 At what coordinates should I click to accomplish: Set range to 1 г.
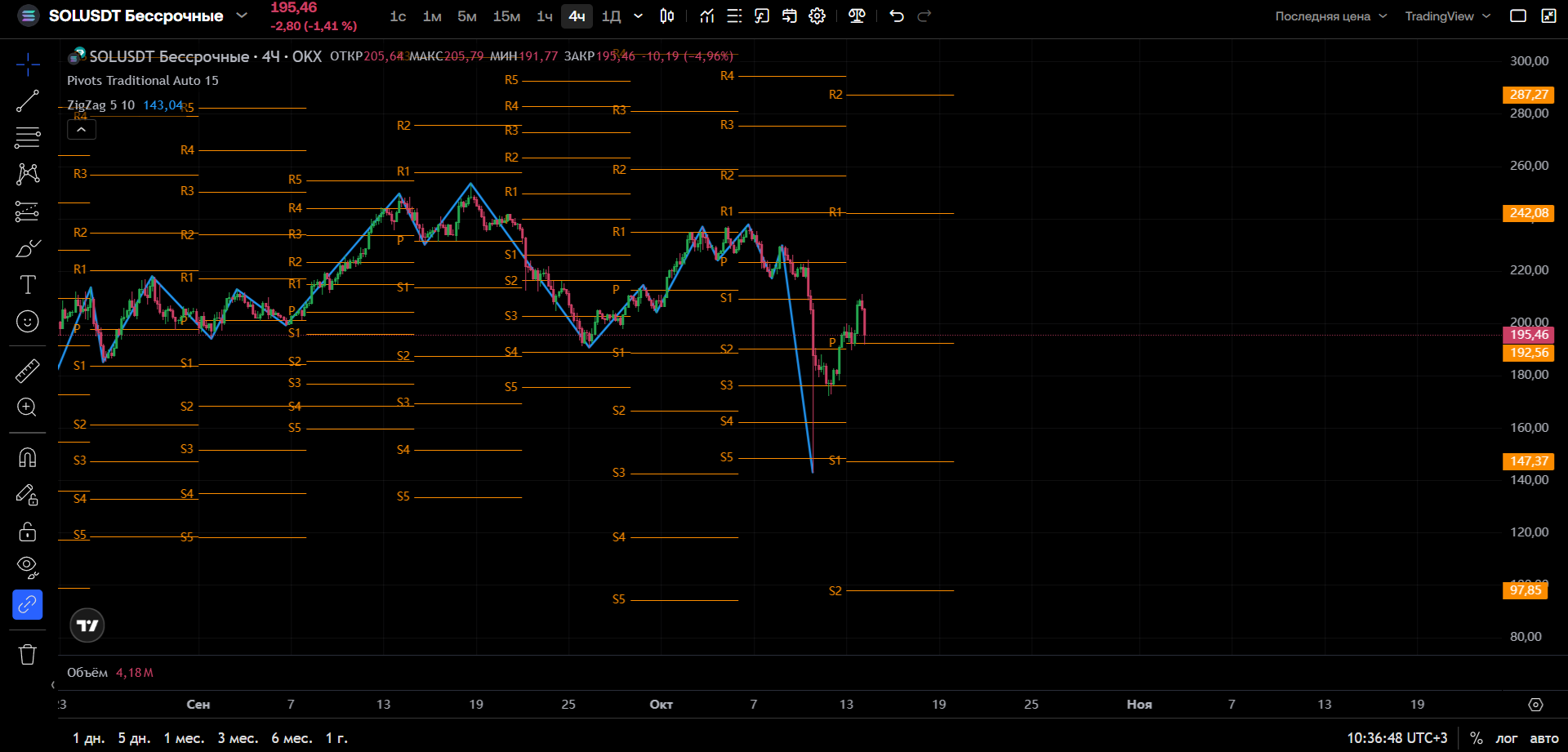click(336, 738)
